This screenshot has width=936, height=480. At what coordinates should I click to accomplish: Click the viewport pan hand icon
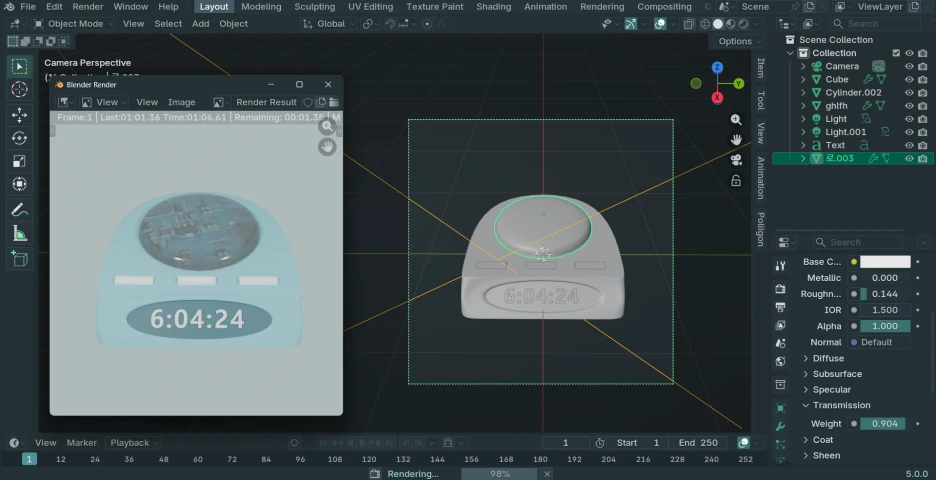click(736, 140)
